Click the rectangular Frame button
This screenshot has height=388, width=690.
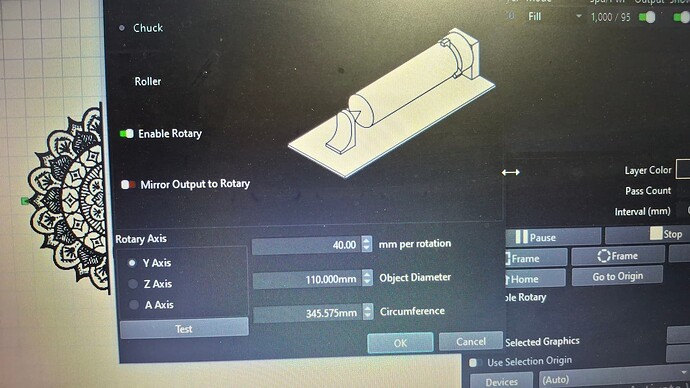(536, 258)
